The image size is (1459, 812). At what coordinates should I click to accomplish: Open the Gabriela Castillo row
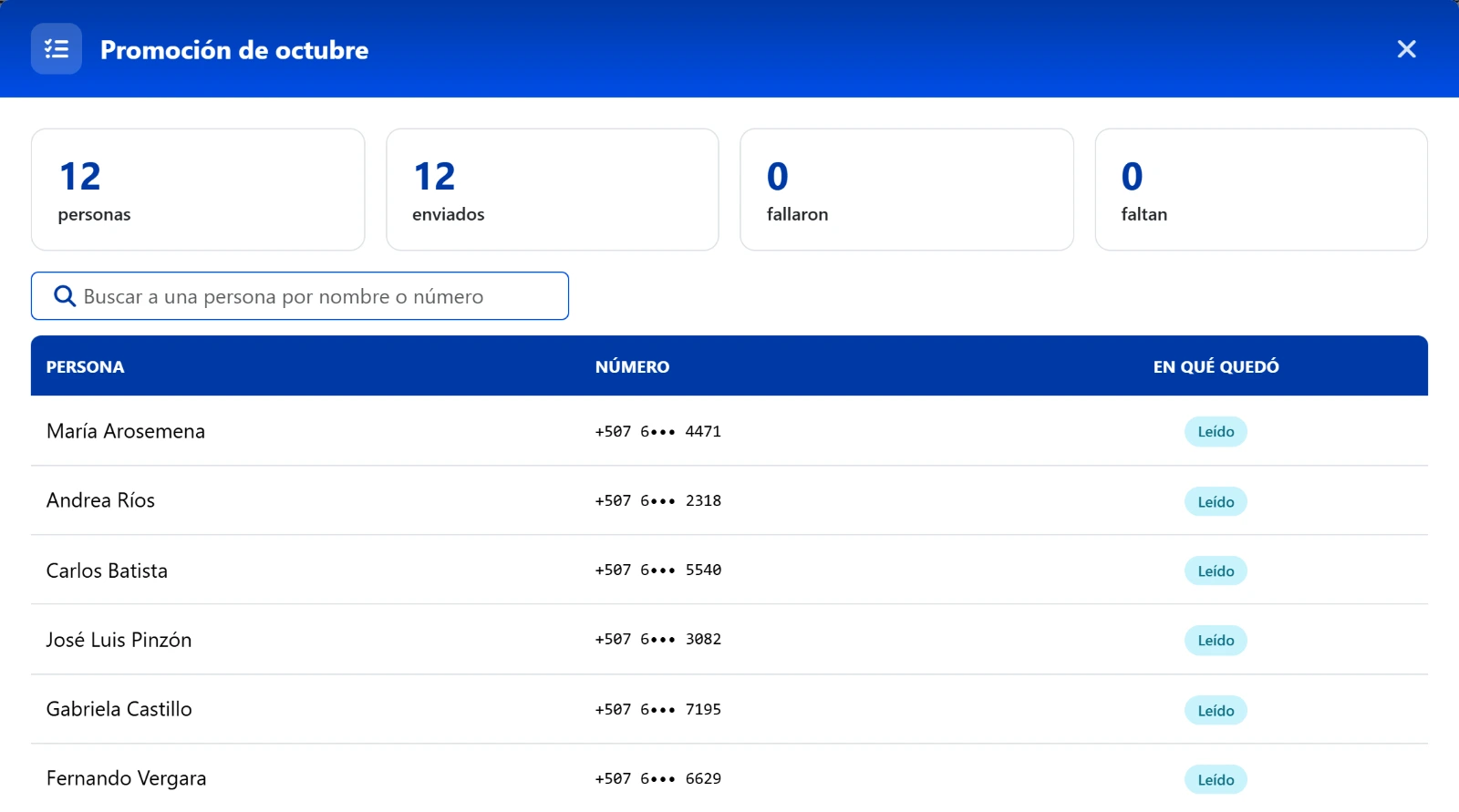[729, 709]
